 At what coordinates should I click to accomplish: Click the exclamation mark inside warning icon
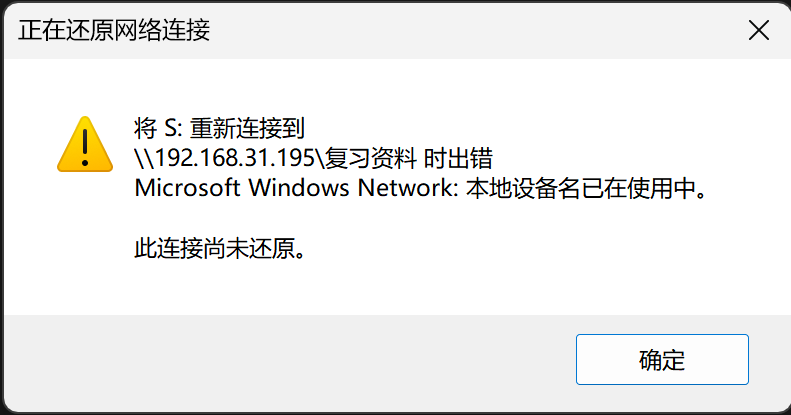[x=85, y=148]
